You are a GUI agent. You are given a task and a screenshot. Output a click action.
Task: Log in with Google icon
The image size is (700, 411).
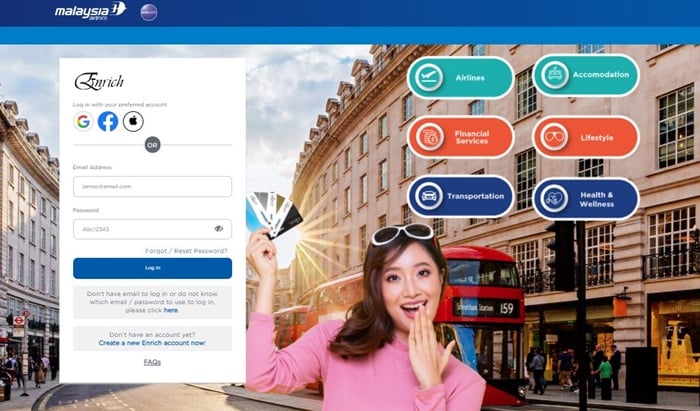click(83, 121)
